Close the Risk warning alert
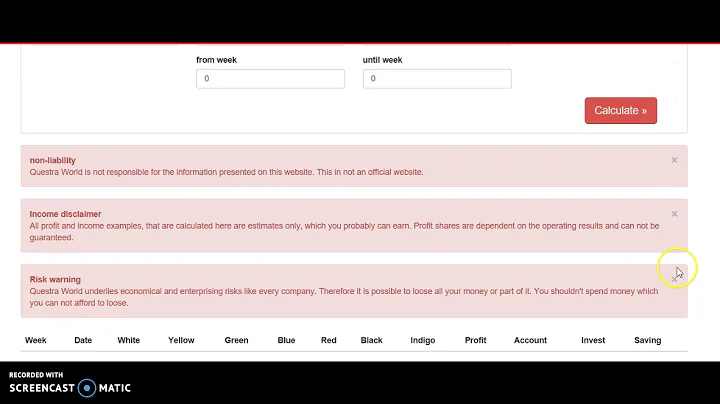Screen dimensions: 720x404 click(674, 279)
